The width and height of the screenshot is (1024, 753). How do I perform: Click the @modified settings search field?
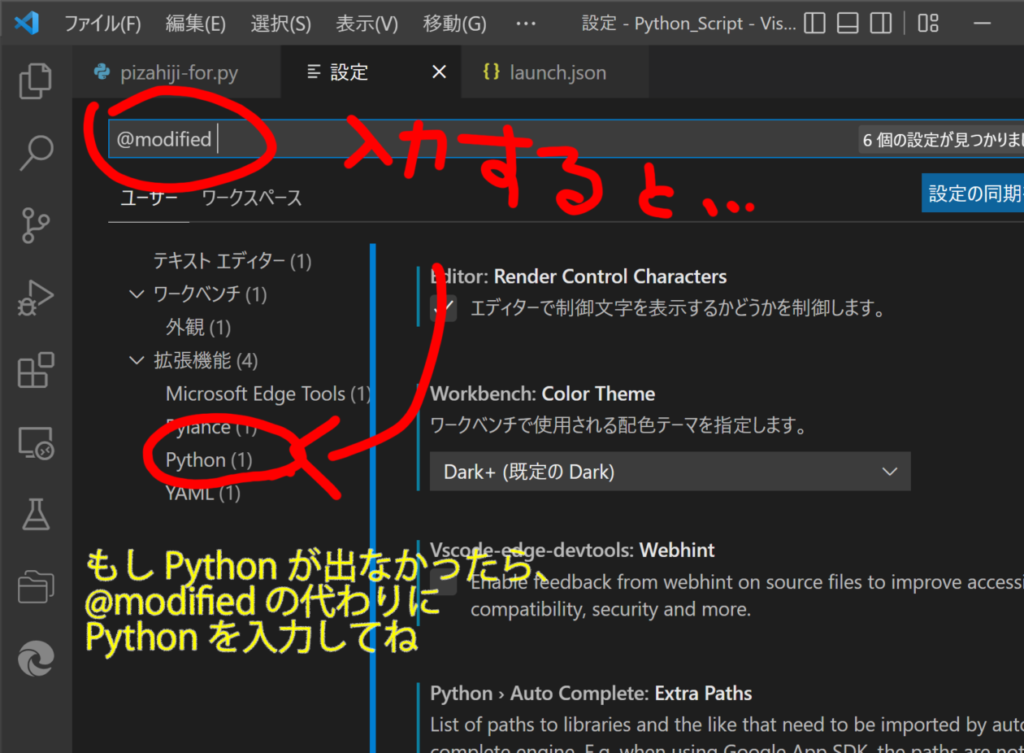tap(300, 139)
